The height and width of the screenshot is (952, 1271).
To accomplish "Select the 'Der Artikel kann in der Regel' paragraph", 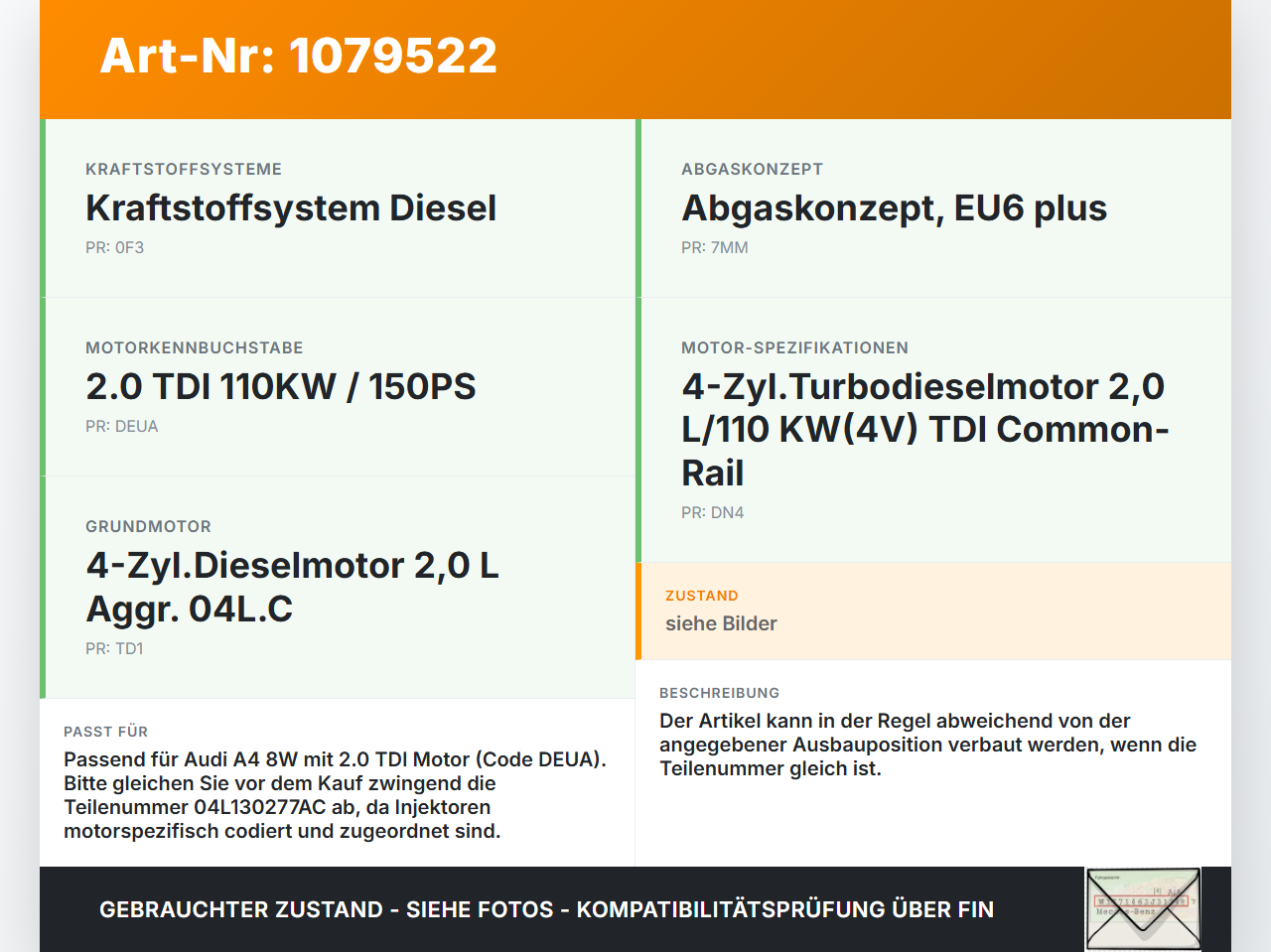I will (928, 745).
